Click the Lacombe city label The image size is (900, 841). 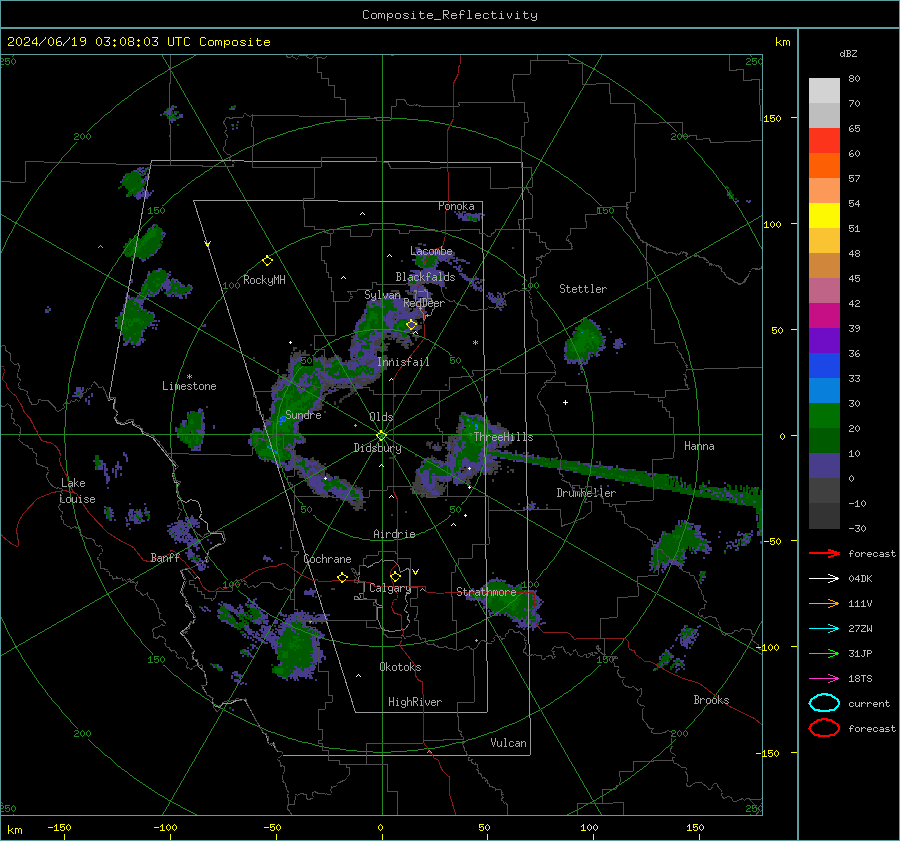[431, 251]
